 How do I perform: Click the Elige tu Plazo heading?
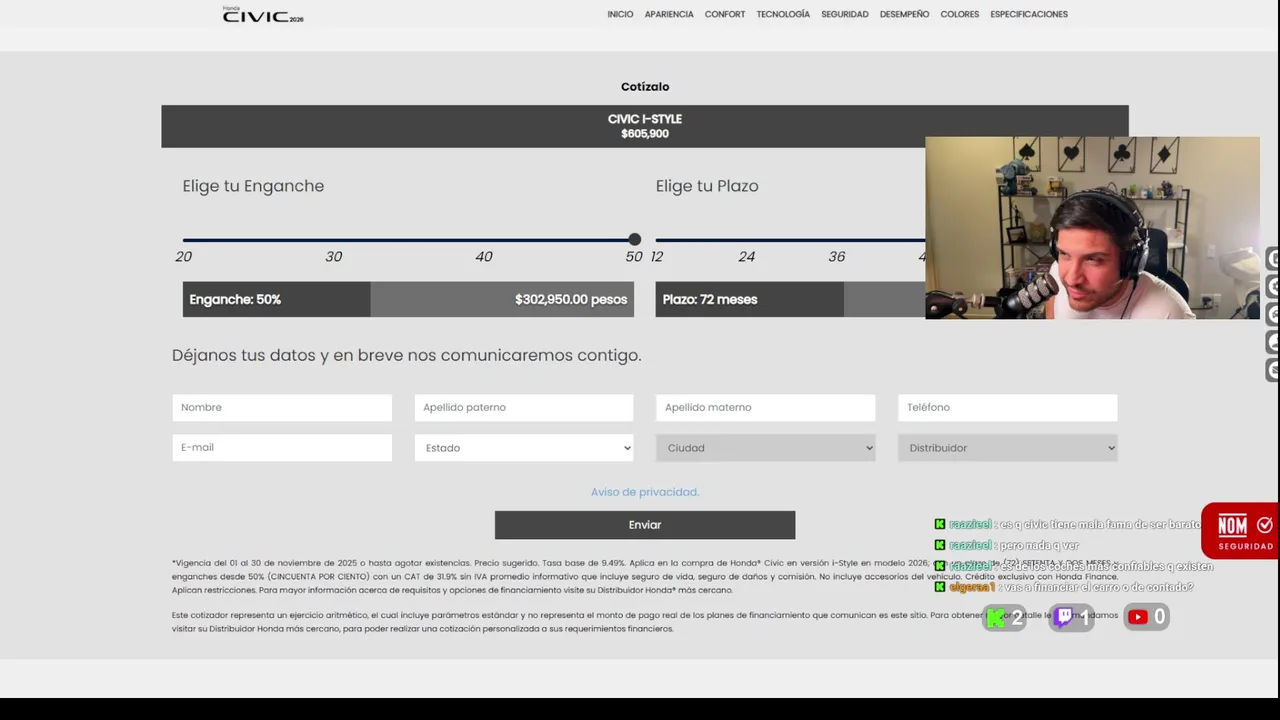point(707,186)
